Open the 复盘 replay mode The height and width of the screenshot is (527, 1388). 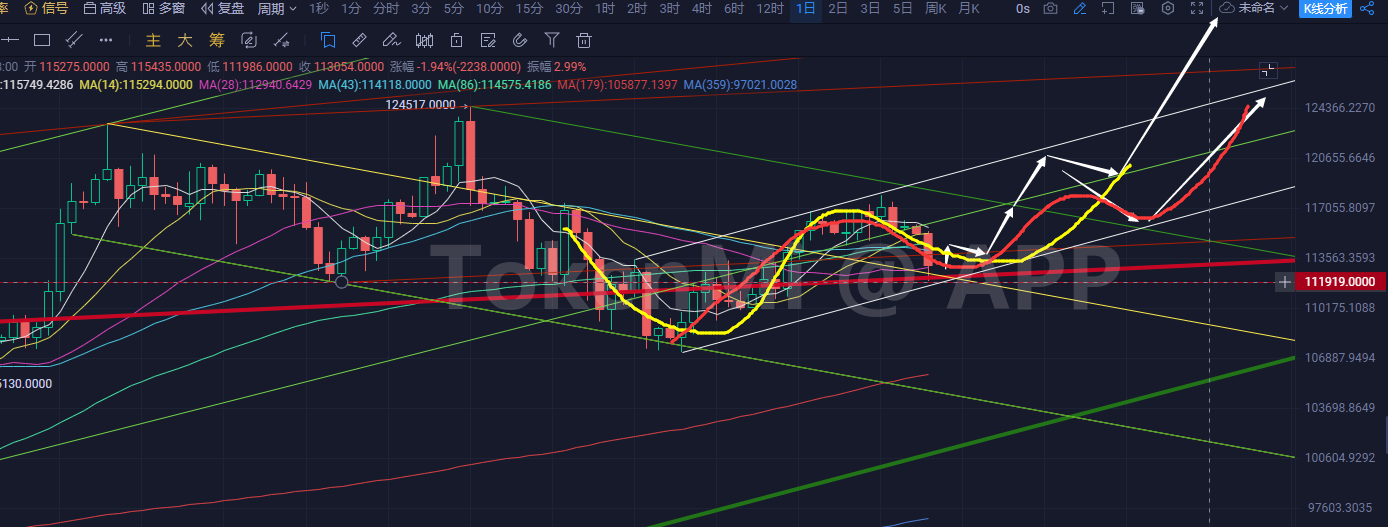pyautogui.click(x=222, y=9)
